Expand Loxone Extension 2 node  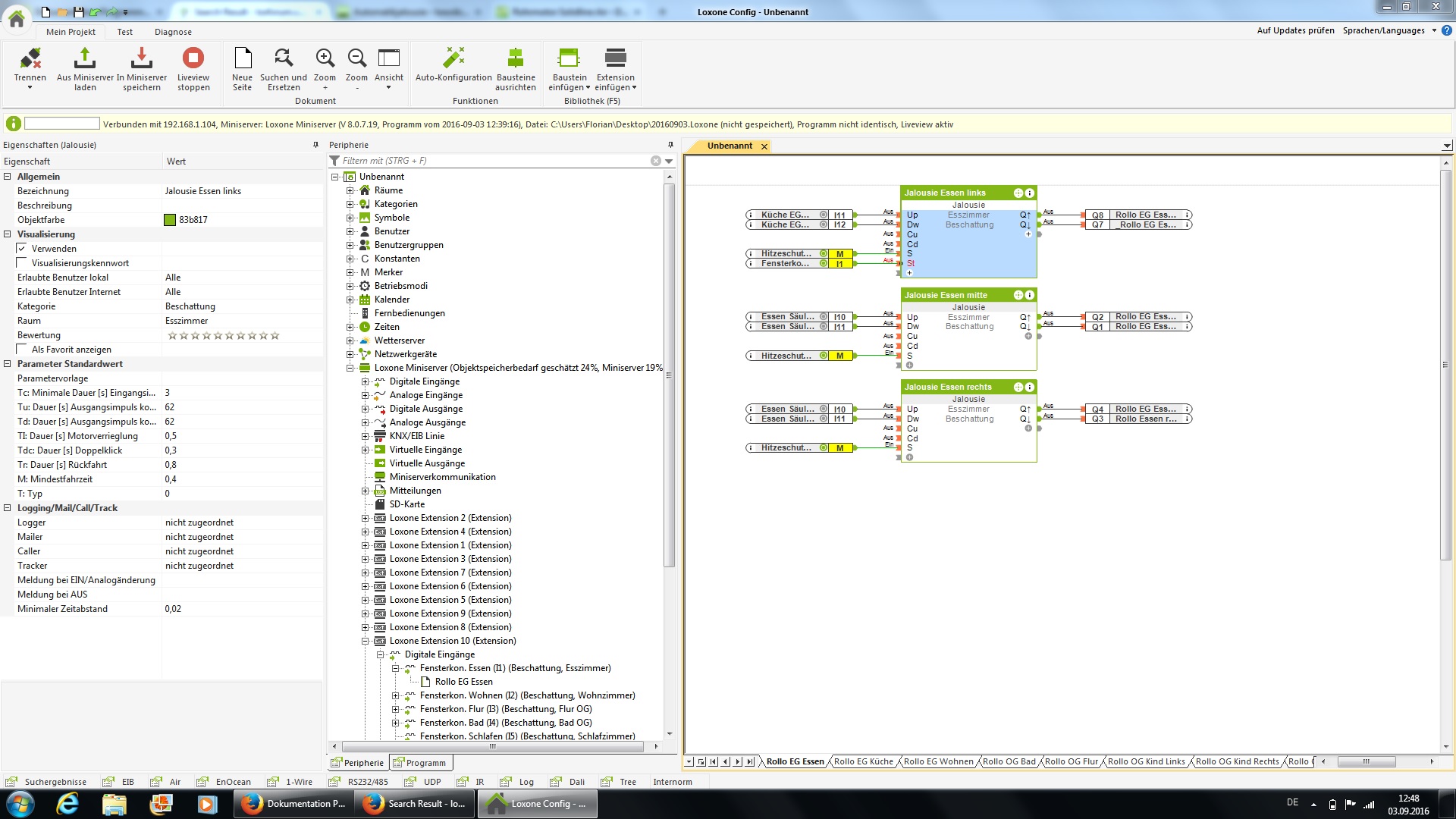tap(366, 518)
